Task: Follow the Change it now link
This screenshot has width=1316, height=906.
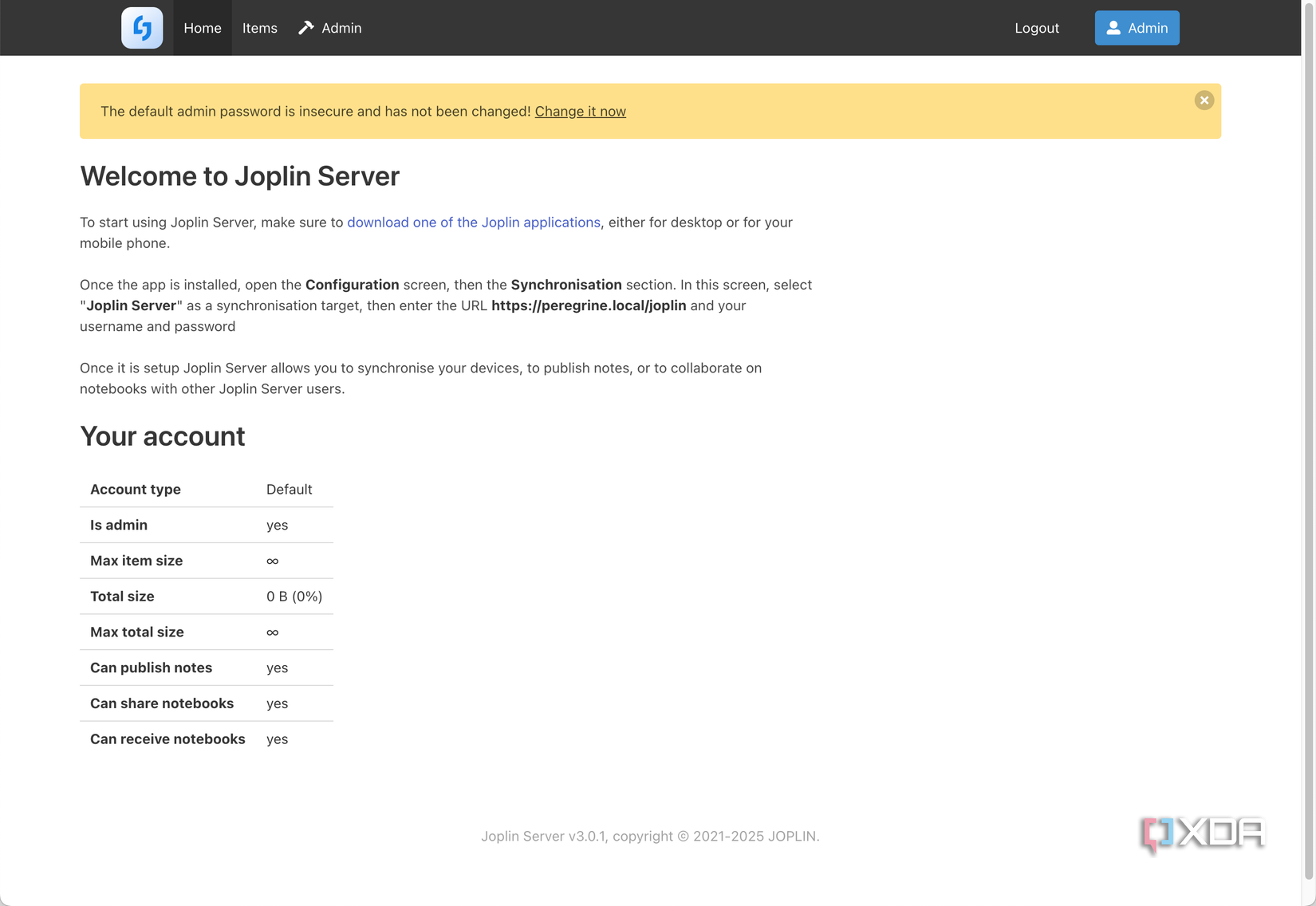Action: [580, 111]
